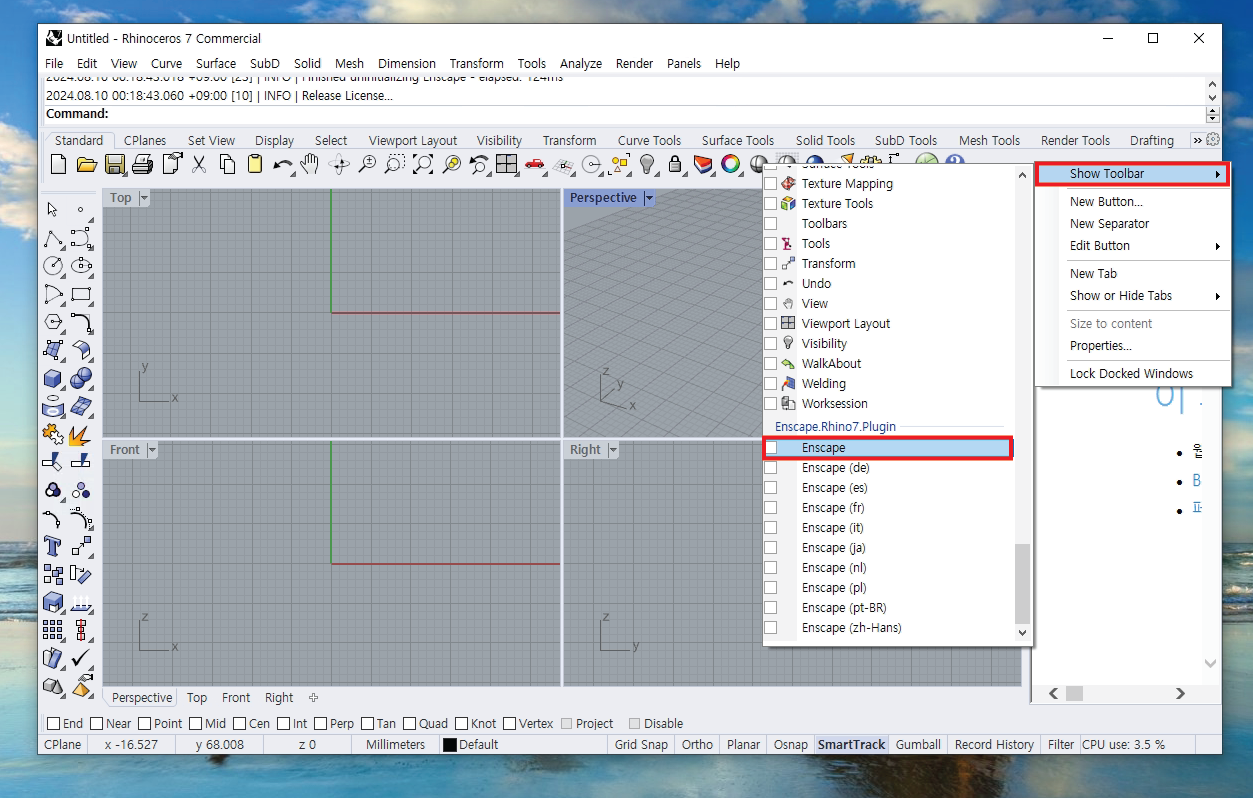
Task: Check the Enscape toolbar checkbox
Action: 771,448
